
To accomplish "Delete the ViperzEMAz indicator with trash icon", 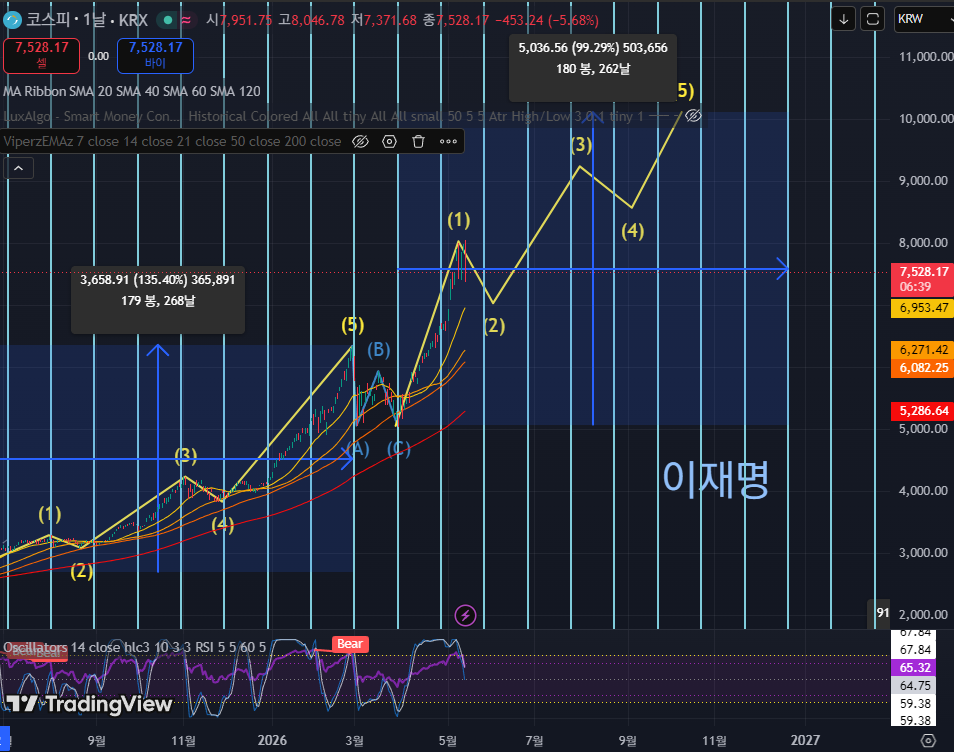I will click(x=419, y=142).
